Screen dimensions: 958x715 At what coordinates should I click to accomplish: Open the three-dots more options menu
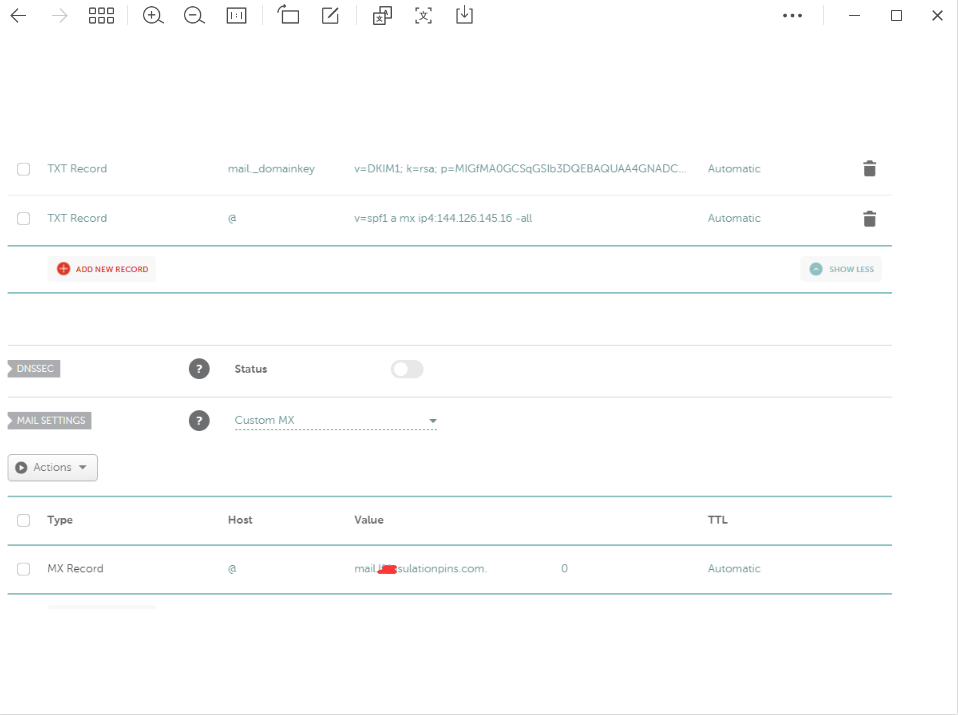pos(792,15)
